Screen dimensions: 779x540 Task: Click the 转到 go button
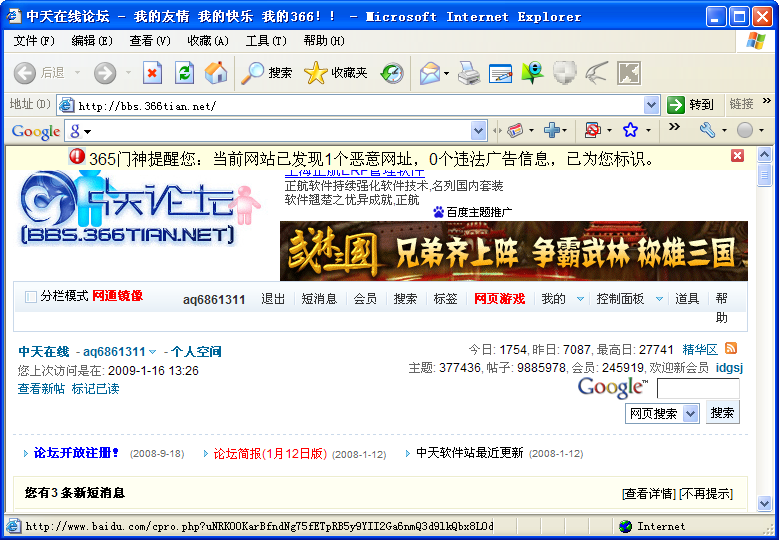691,105
